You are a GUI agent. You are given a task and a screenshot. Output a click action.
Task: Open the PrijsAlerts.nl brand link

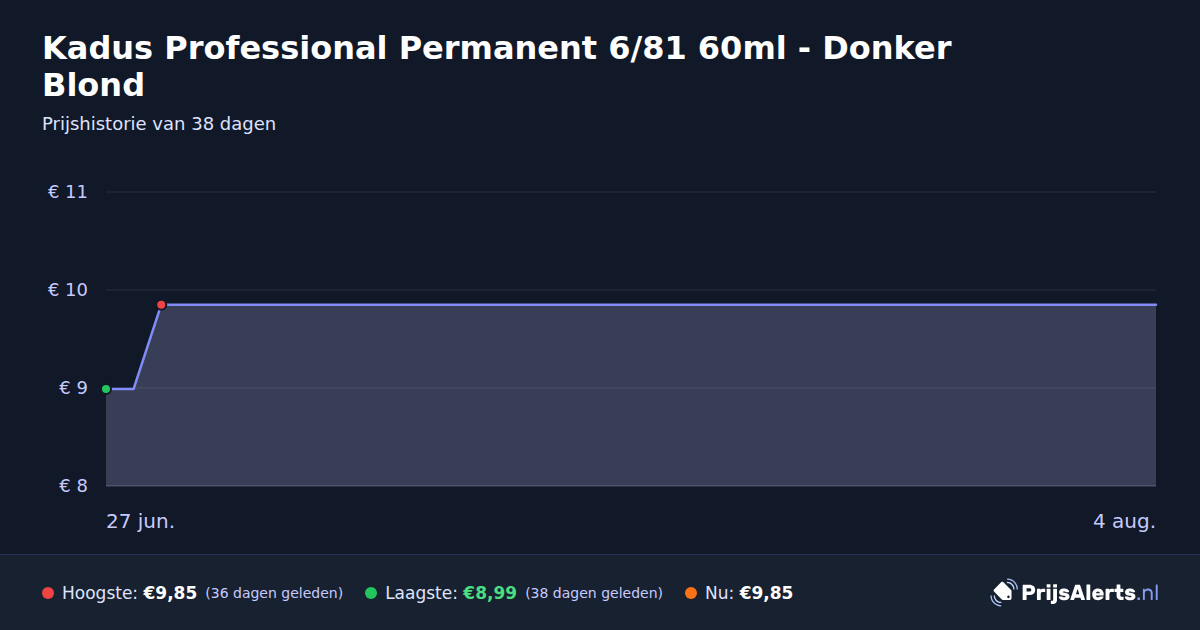click(1075, 593)
